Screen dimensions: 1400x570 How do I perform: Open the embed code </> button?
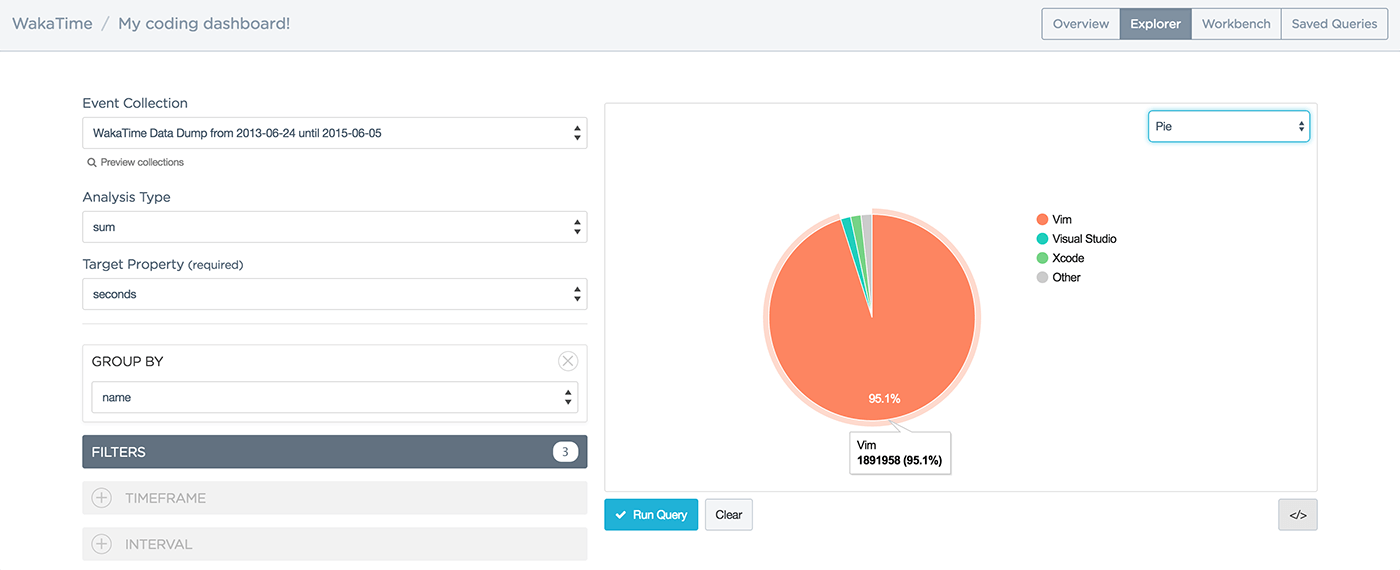coord(1297,515)
